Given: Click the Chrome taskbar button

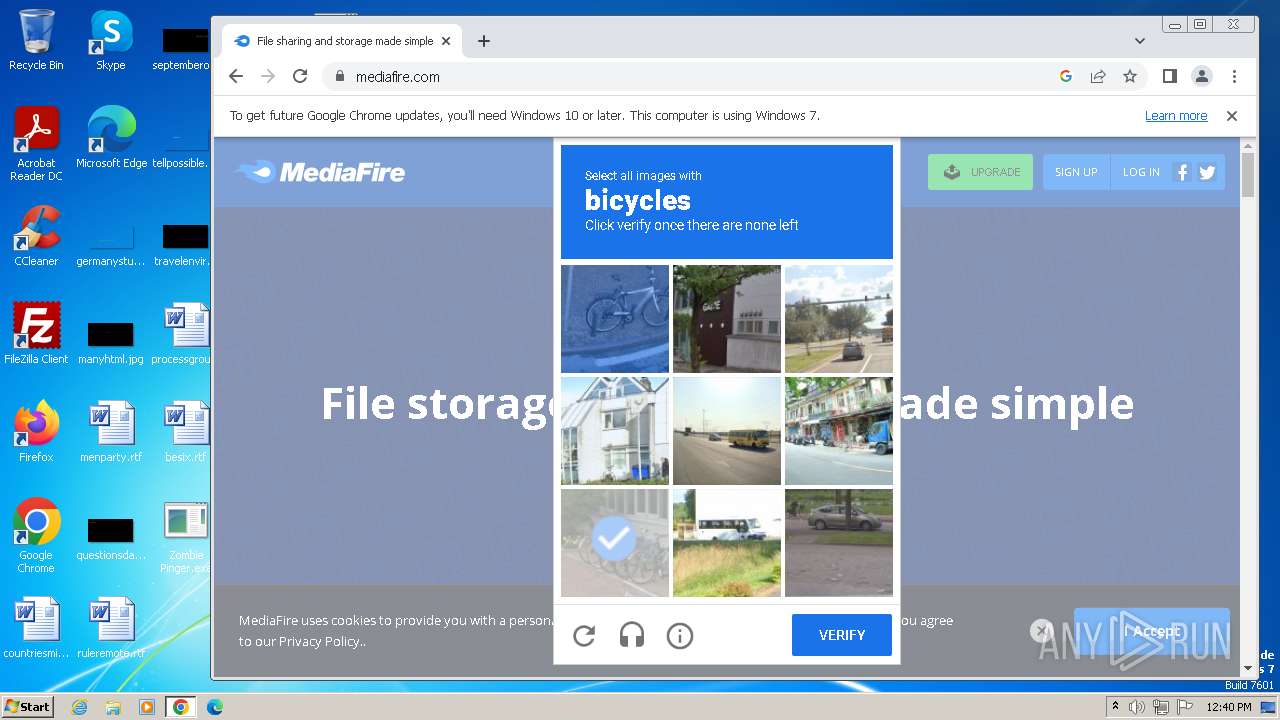Looking at the screenshot, I should click(x=181, y=707).
